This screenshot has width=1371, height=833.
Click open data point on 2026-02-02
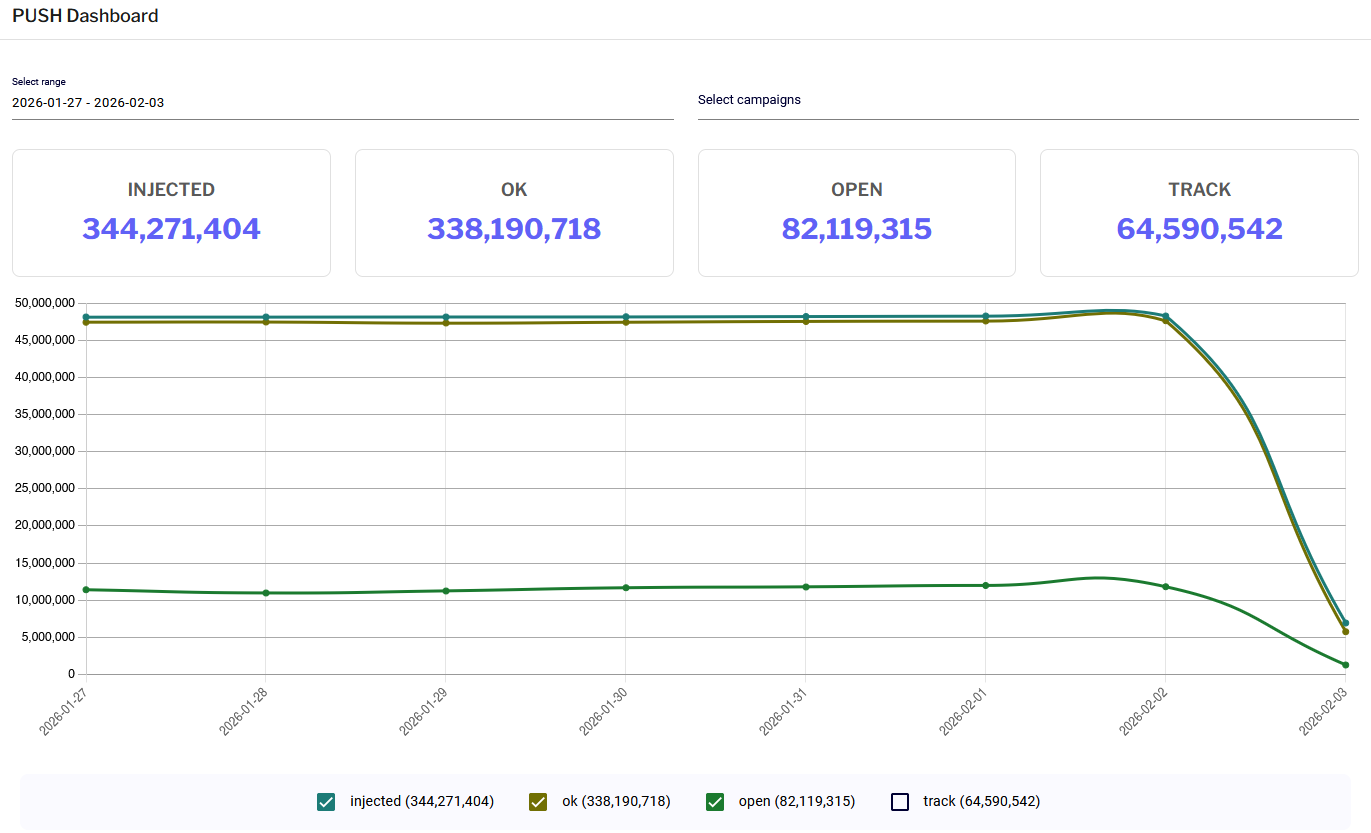coord(1165,586)
